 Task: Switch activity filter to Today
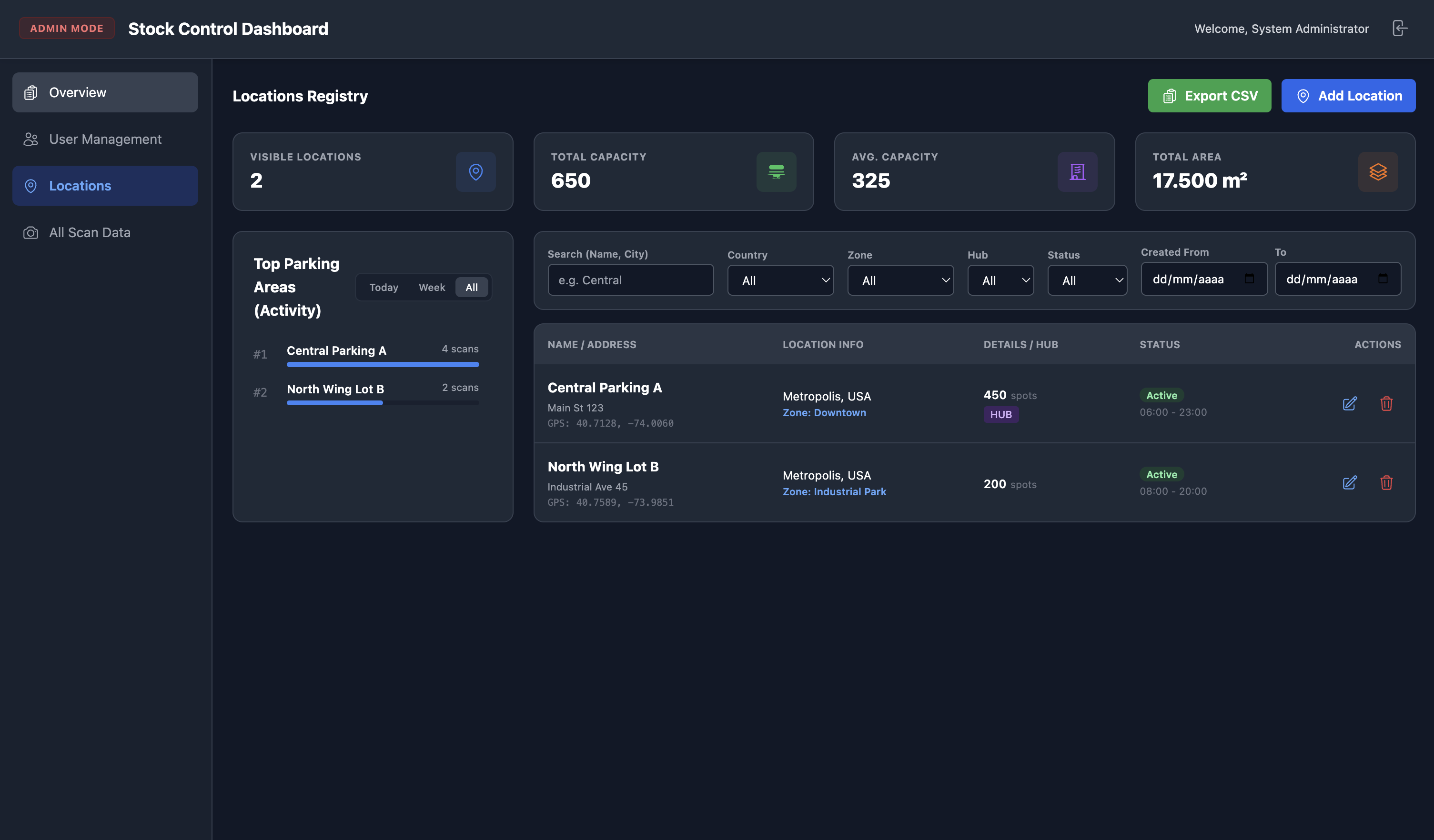tap(384, 287)
